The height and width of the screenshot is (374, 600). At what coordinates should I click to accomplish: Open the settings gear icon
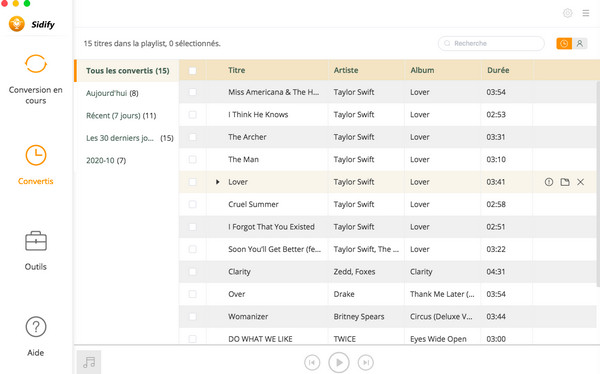click(x=567, y=13)
